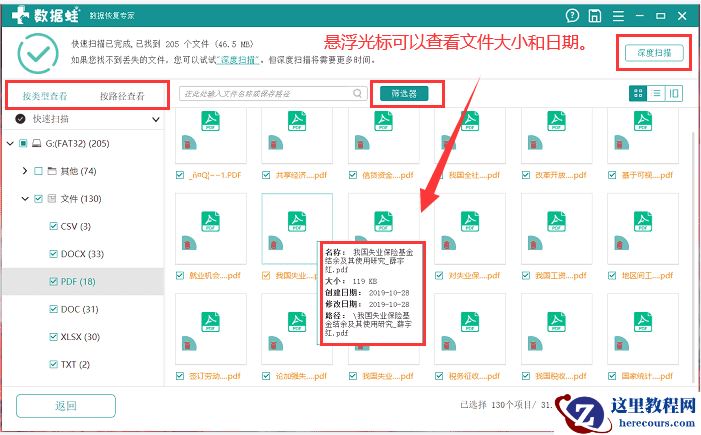This screenshot has width=701, height=435.
Task: Focus the file name search field
Action: 273,93
